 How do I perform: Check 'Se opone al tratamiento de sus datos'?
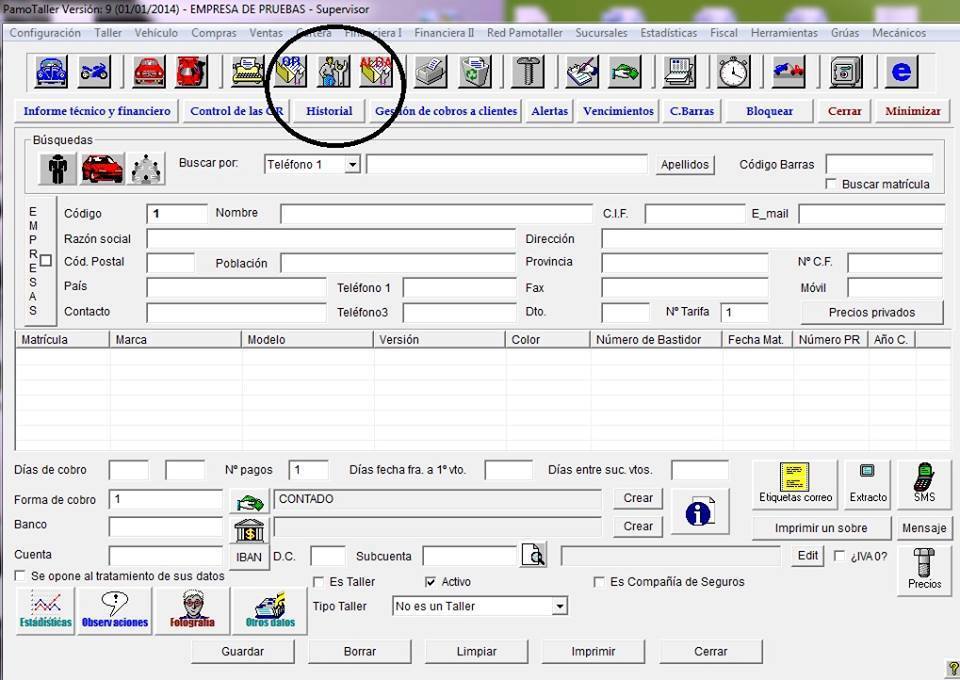20,576
